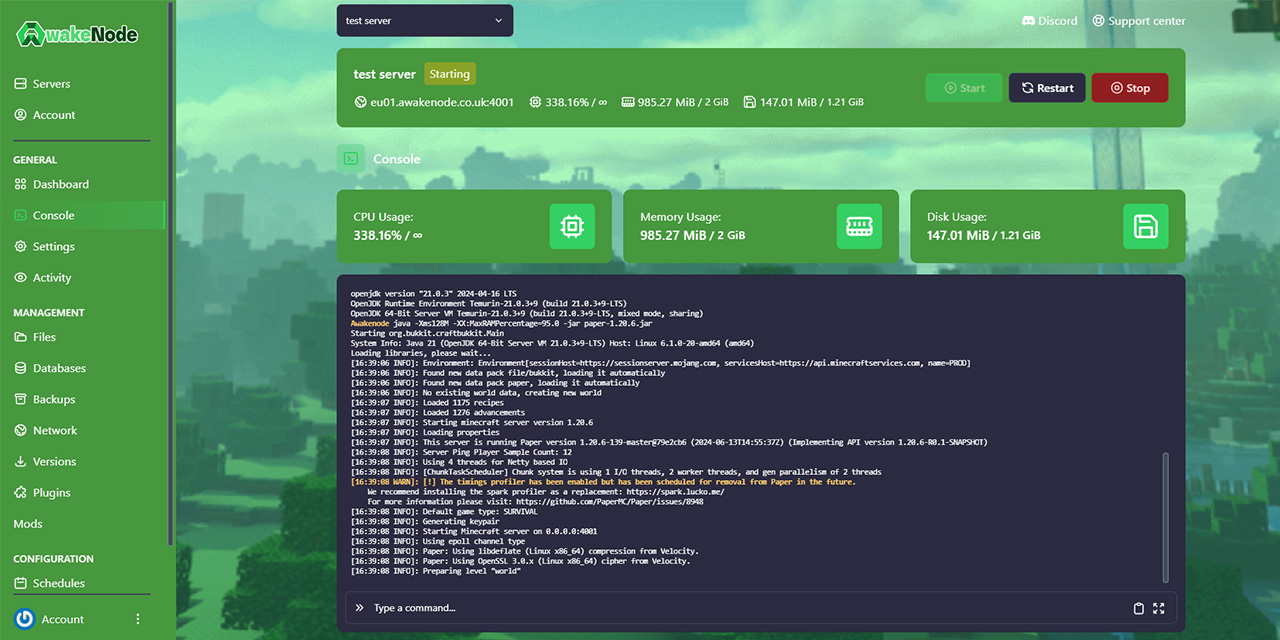Viewport: 1280px width, 640px height.
Task: Click the console output scrollbar
Action: tap(1165, 515)
